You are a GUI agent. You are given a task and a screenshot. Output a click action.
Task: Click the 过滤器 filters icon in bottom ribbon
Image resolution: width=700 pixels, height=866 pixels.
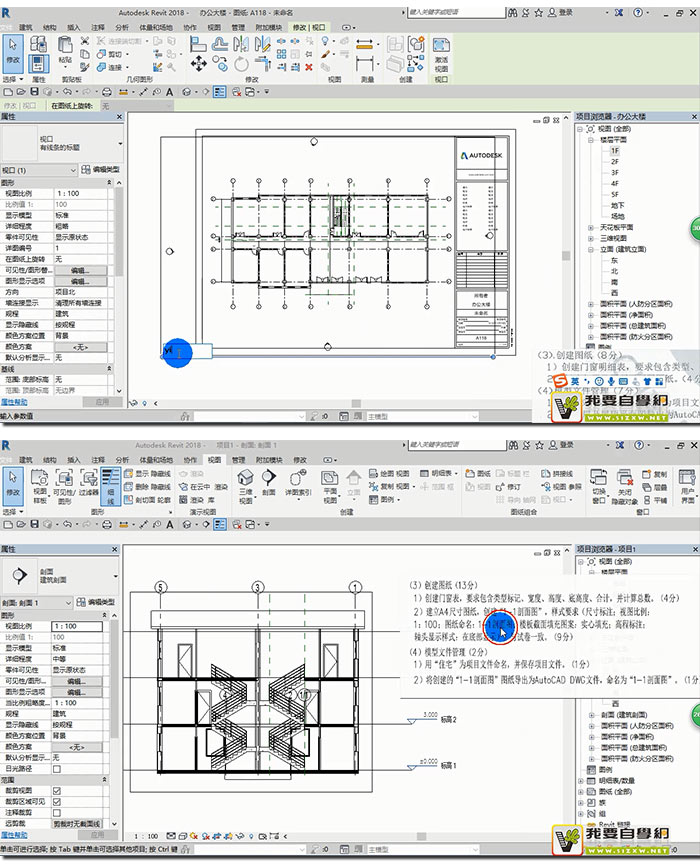(88, 483)
